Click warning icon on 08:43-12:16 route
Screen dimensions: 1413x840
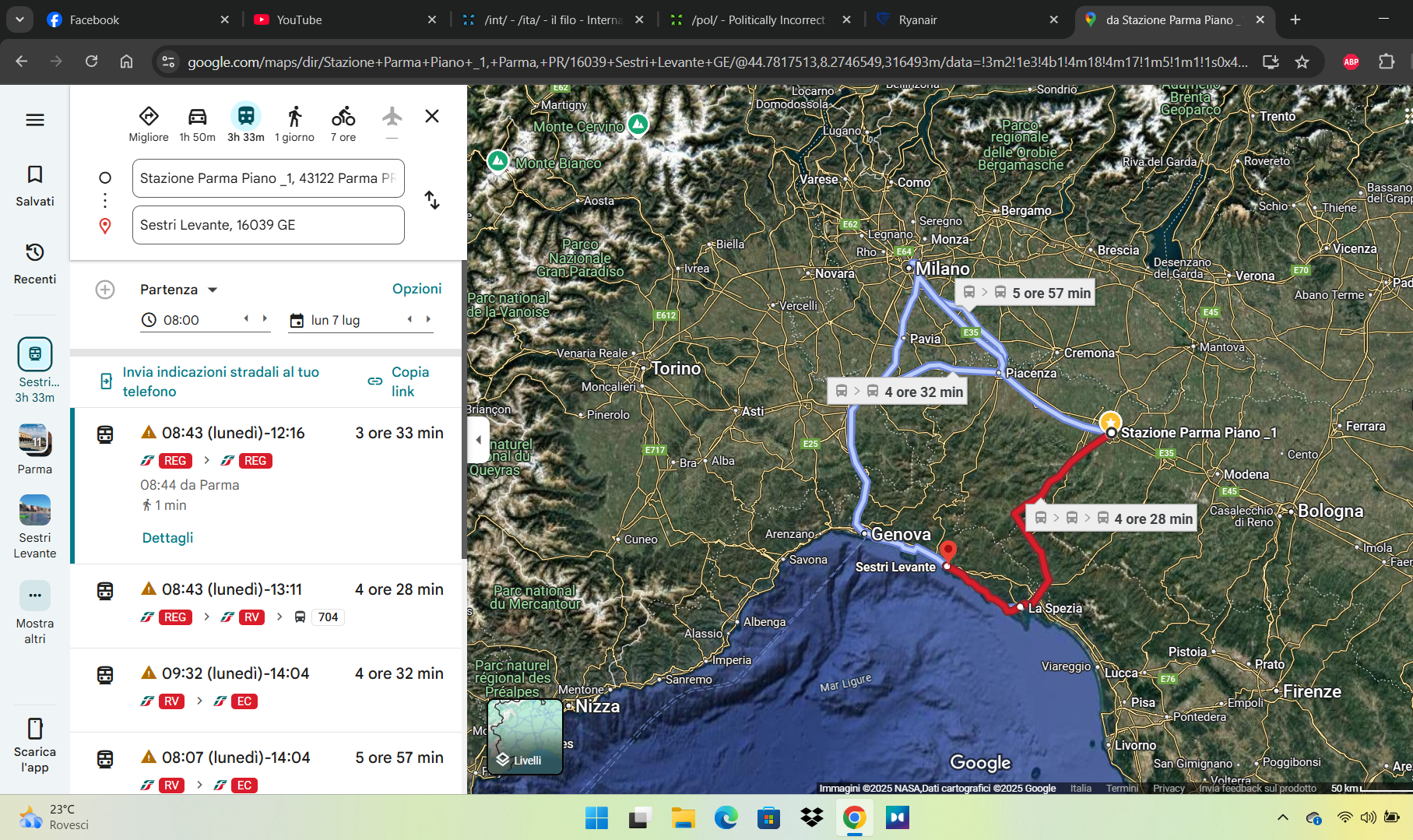coord(148,432)
